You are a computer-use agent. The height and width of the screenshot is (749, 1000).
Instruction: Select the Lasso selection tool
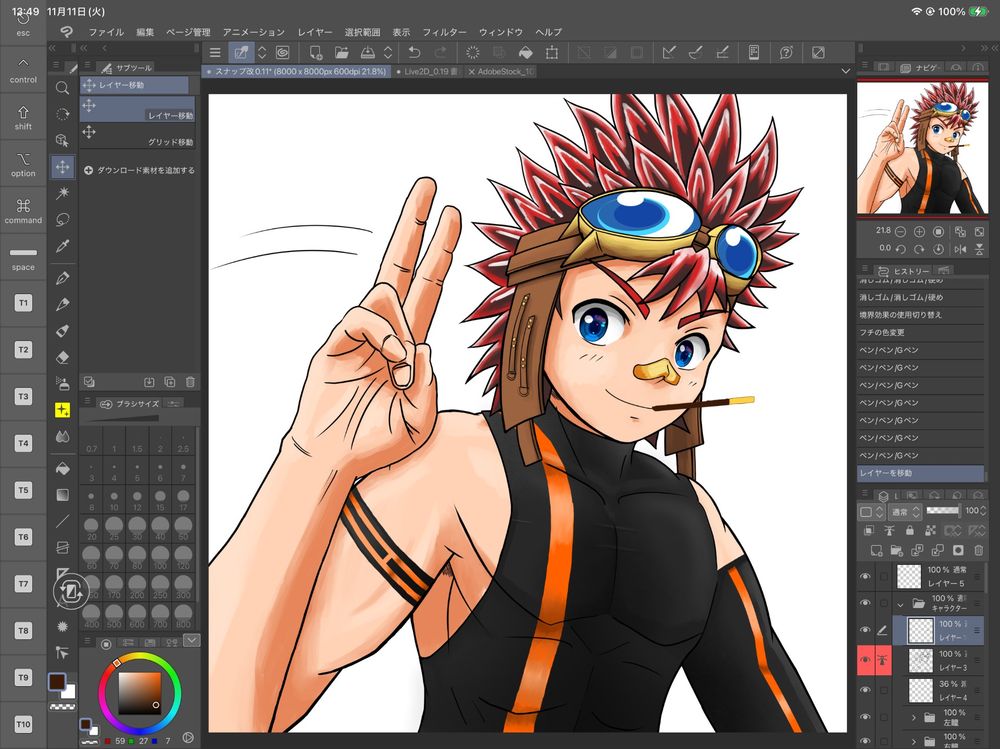tap(63, 219)
